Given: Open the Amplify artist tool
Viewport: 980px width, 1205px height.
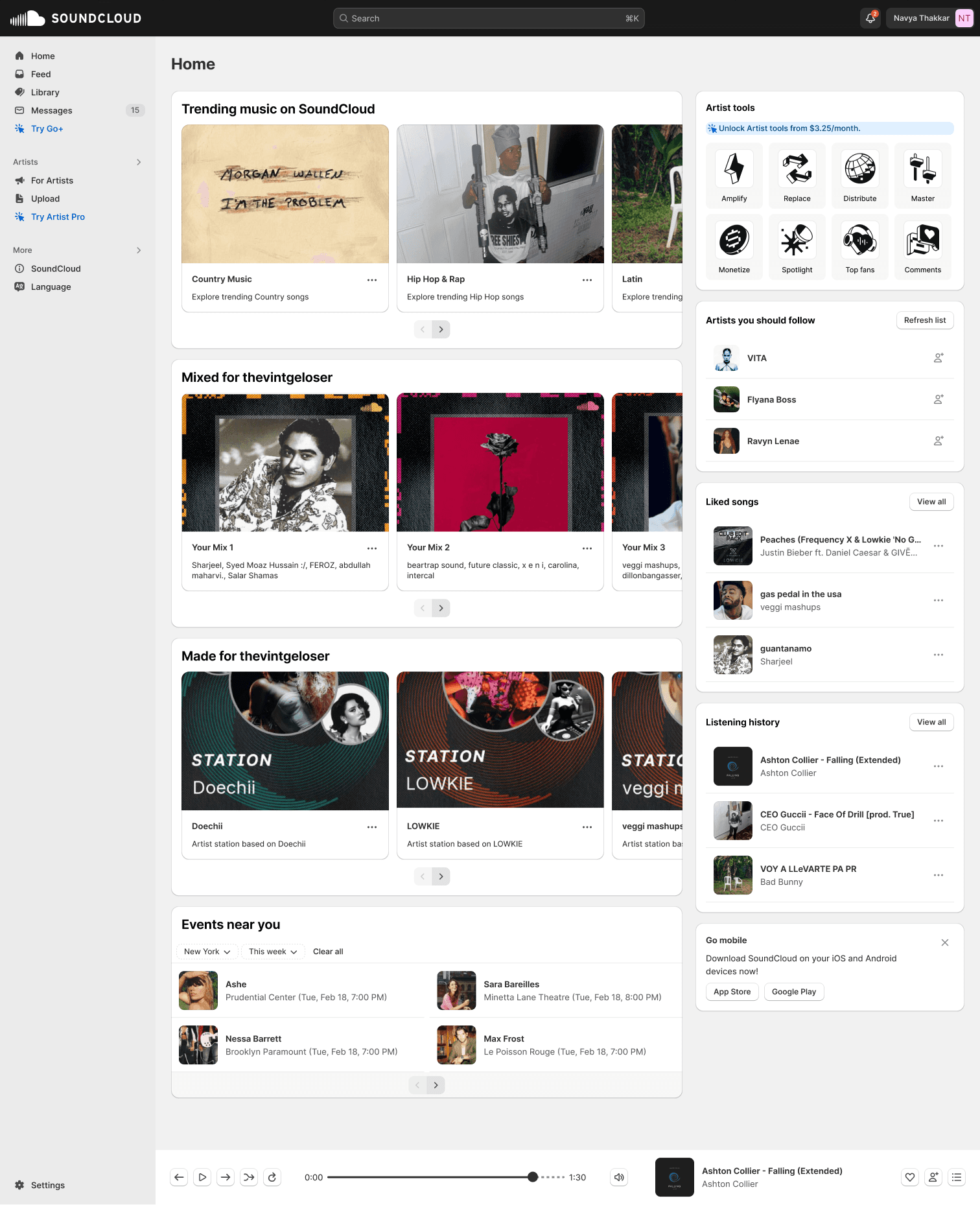Looking at the screenshot, I should (x=734, y=175).
